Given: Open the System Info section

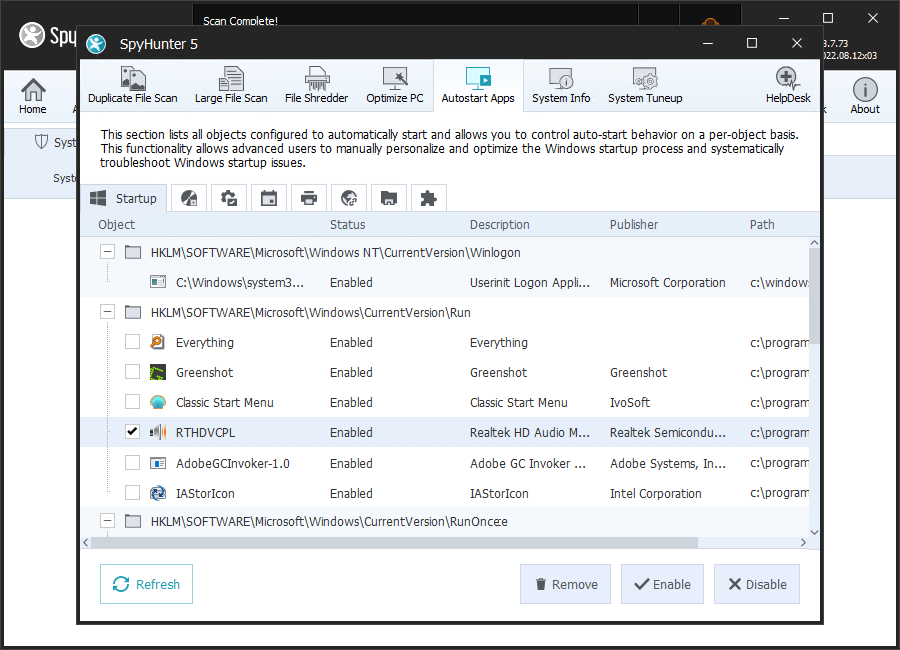Looking at the screenshot, I should coord(561,86).
